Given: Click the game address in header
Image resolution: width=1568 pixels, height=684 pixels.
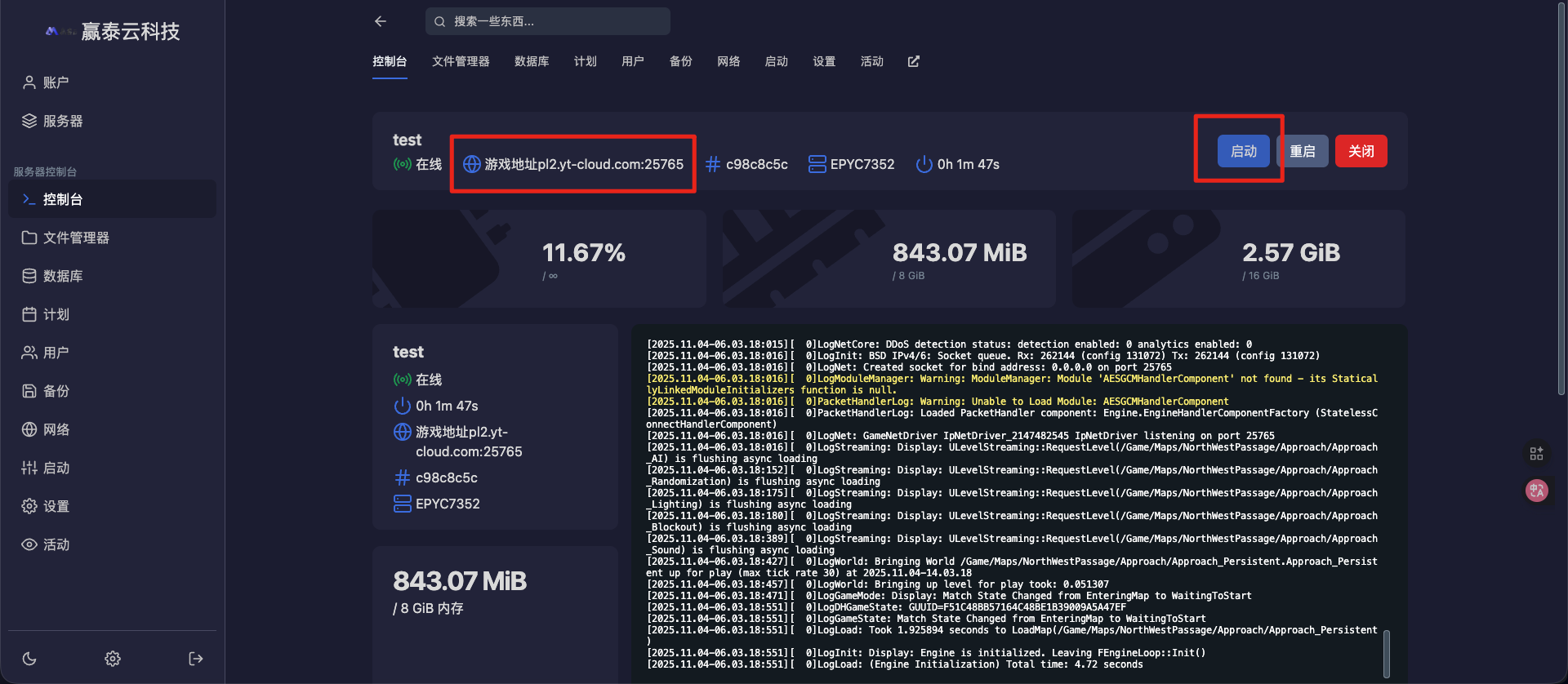Looking at the screenshot, I should pos(583,164).
